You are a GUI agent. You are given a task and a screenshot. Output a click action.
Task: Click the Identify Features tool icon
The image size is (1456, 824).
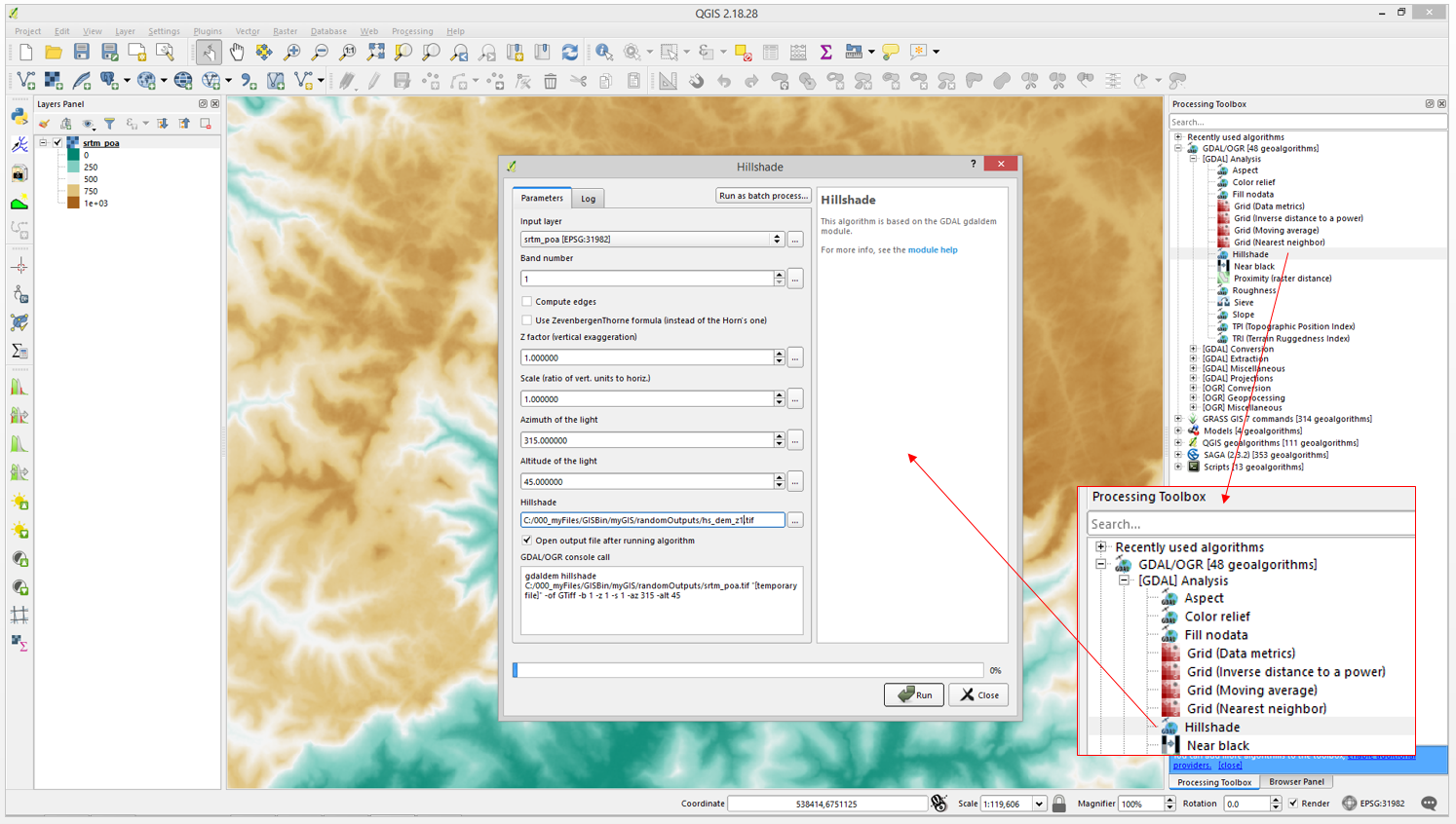(x=604, y=52)
